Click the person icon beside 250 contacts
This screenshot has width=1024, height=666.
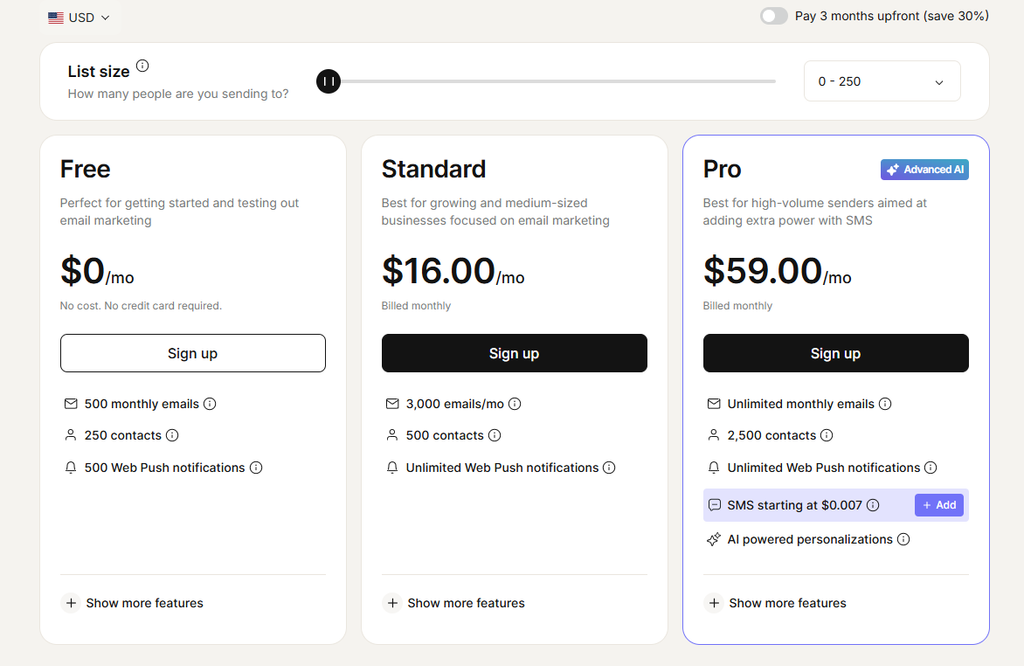pos(71,436)
